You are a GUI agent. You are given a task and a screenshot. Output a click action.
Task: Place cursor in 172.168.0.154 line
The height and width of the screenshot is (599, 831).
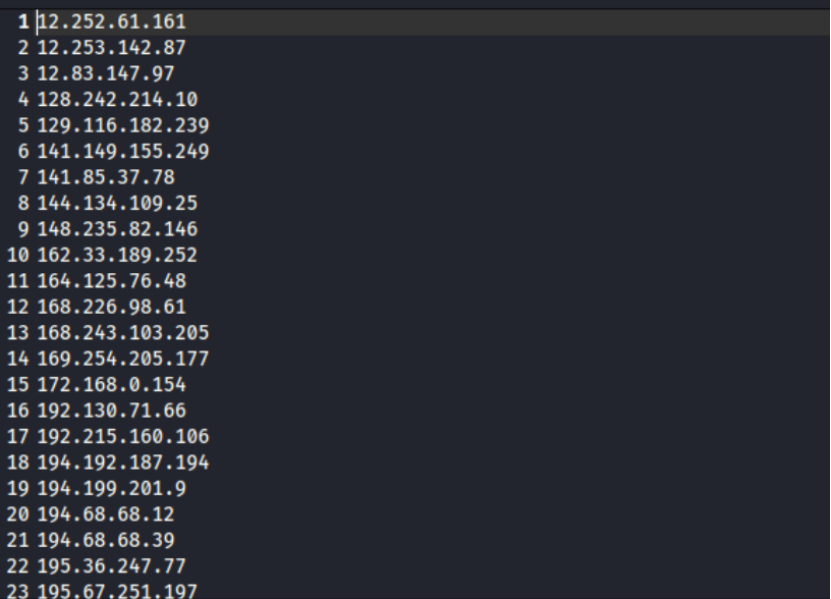point(111,385)
